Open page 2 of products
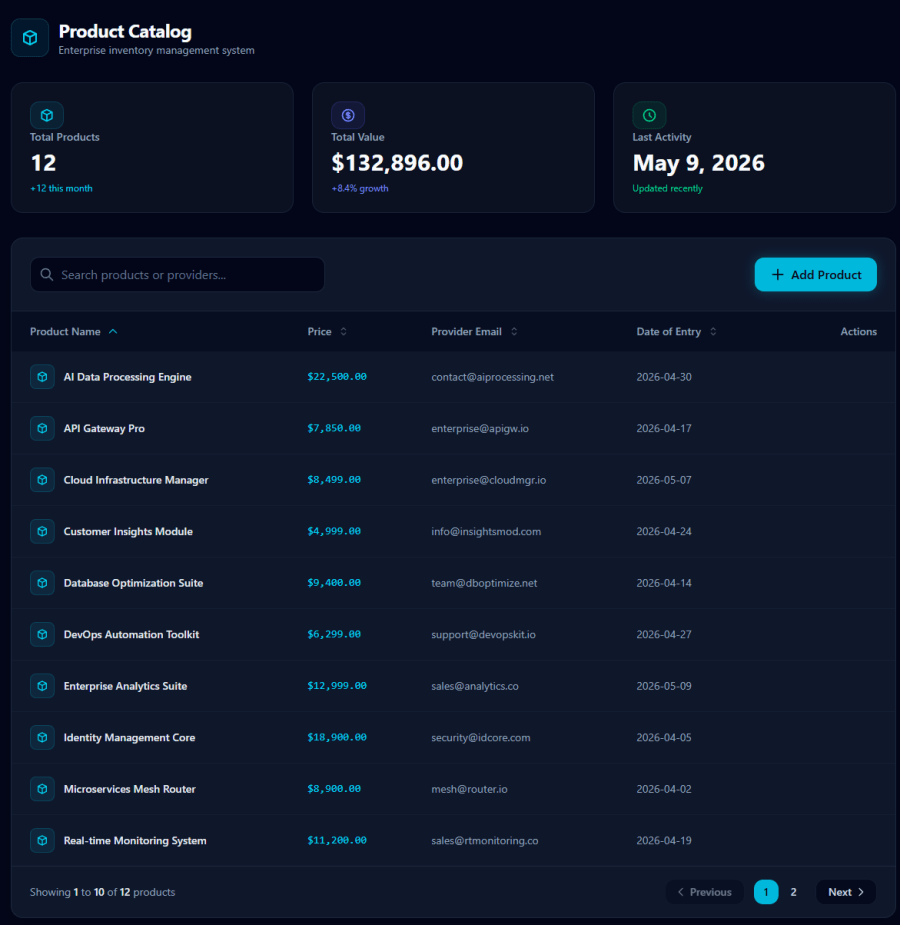Screen dimensions: 900x925 [x=793, y=892]
